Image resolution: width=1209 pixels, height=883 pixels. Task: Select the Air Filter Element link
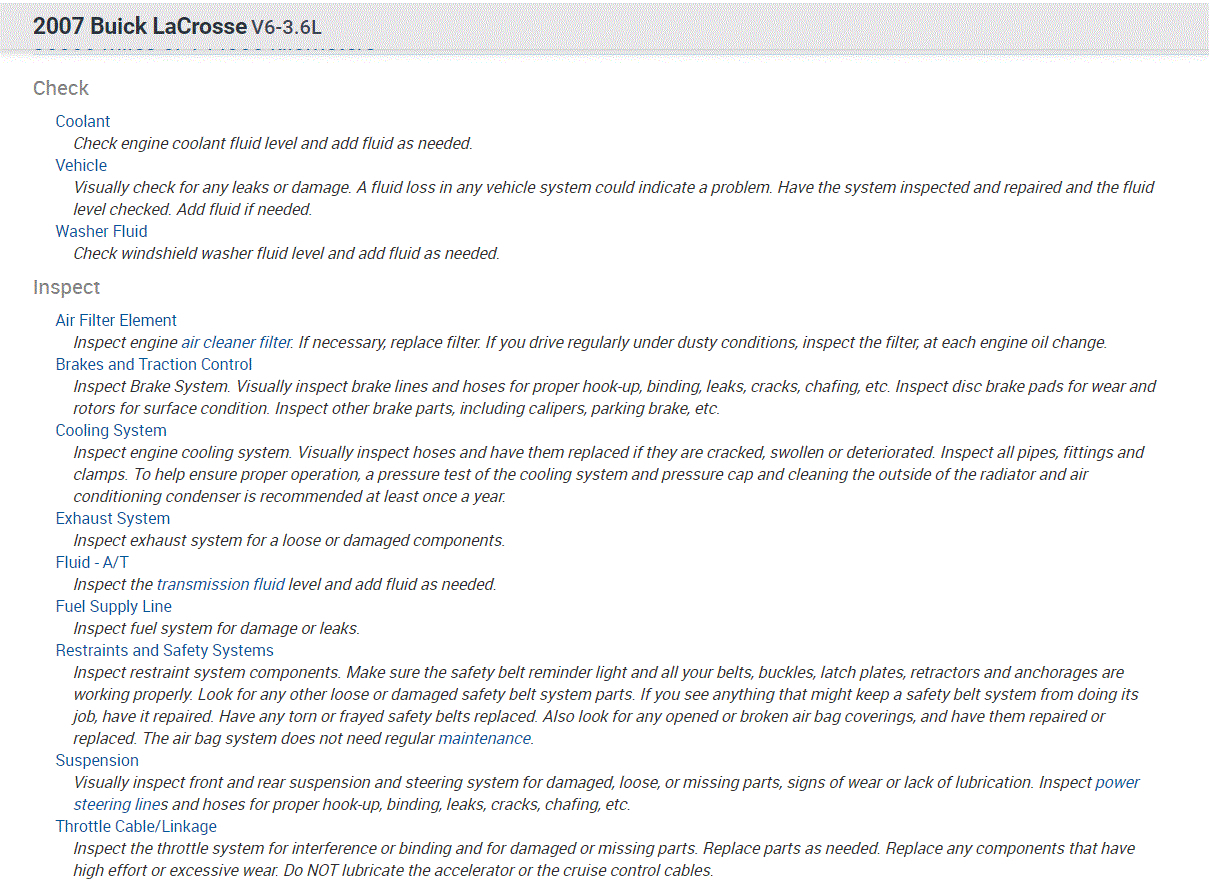(116, 320)
